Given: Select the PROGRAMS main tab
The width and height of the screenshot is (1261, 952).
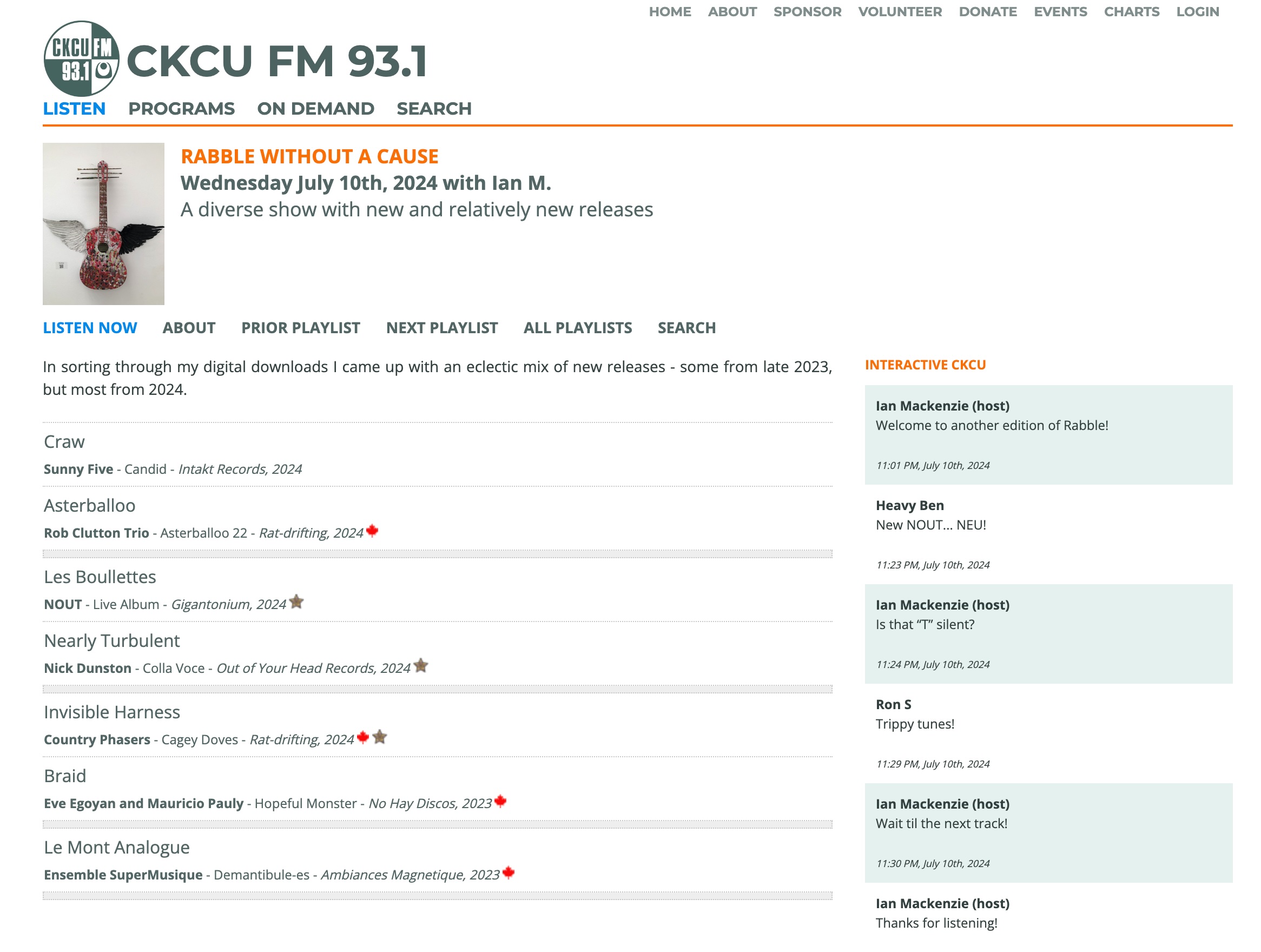Looking at the screenshot, I should (x=181, y=108).
